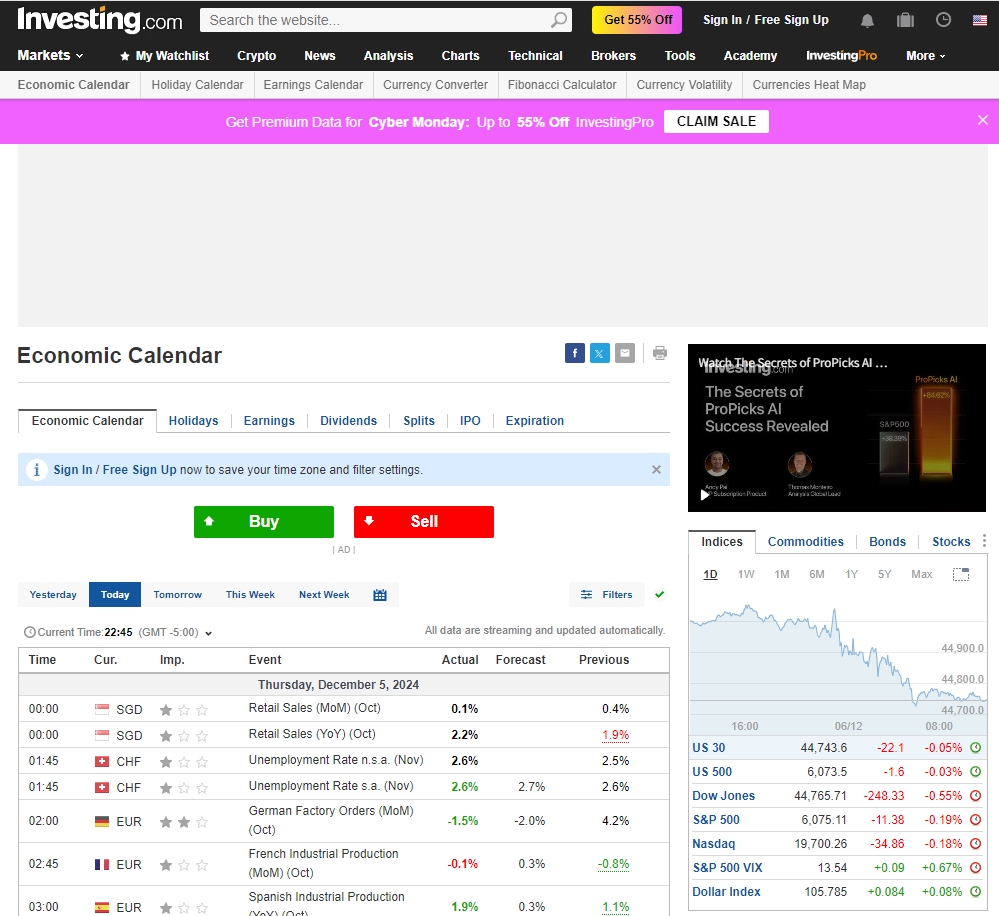The width and height of the screenshot is (999, 916).
Task: Share on Facebook icon
Action: [x=575, y=353]
